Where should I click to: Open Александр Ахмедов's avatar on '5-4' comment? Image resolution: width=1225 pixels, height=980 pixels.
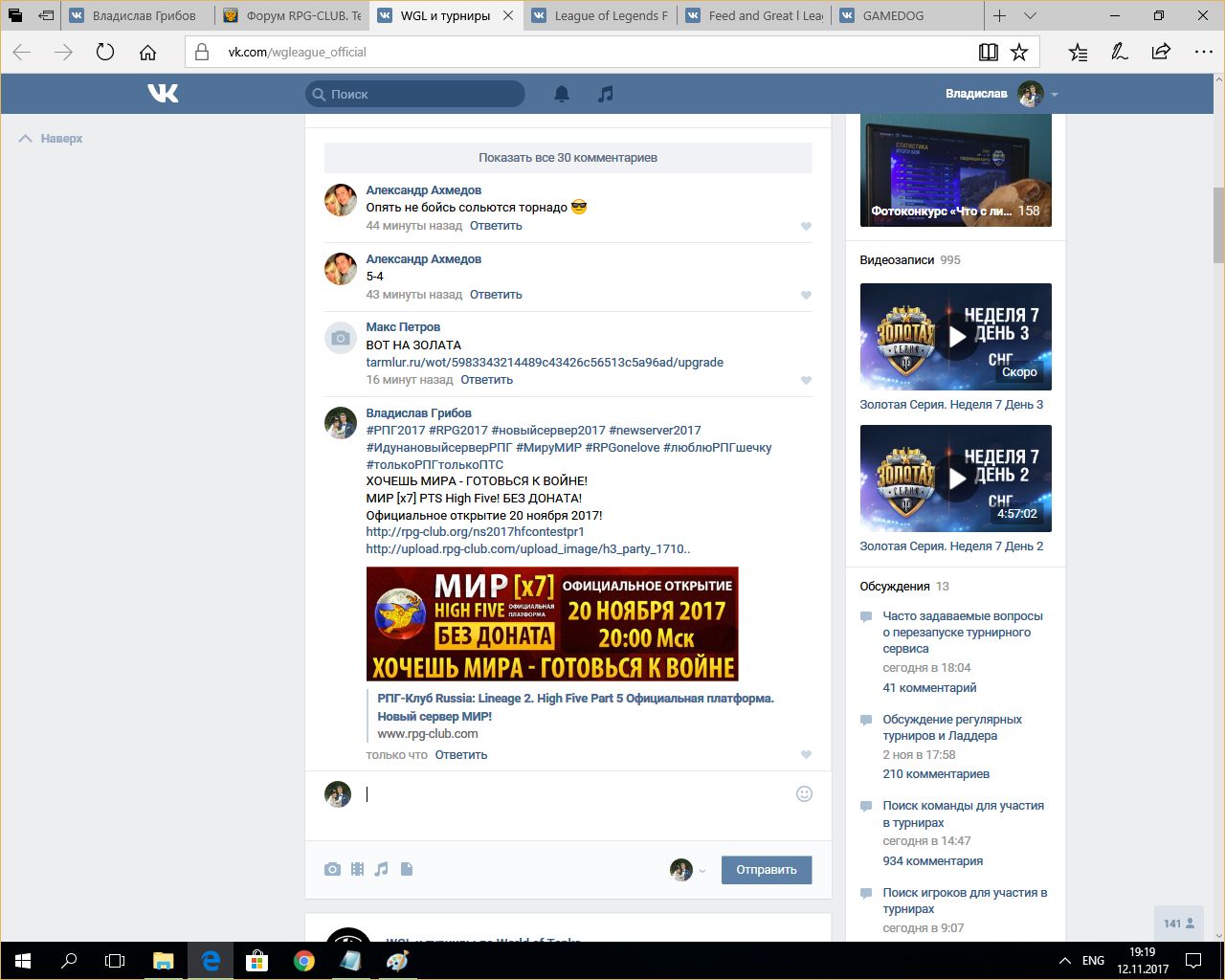tap(341, 269)
